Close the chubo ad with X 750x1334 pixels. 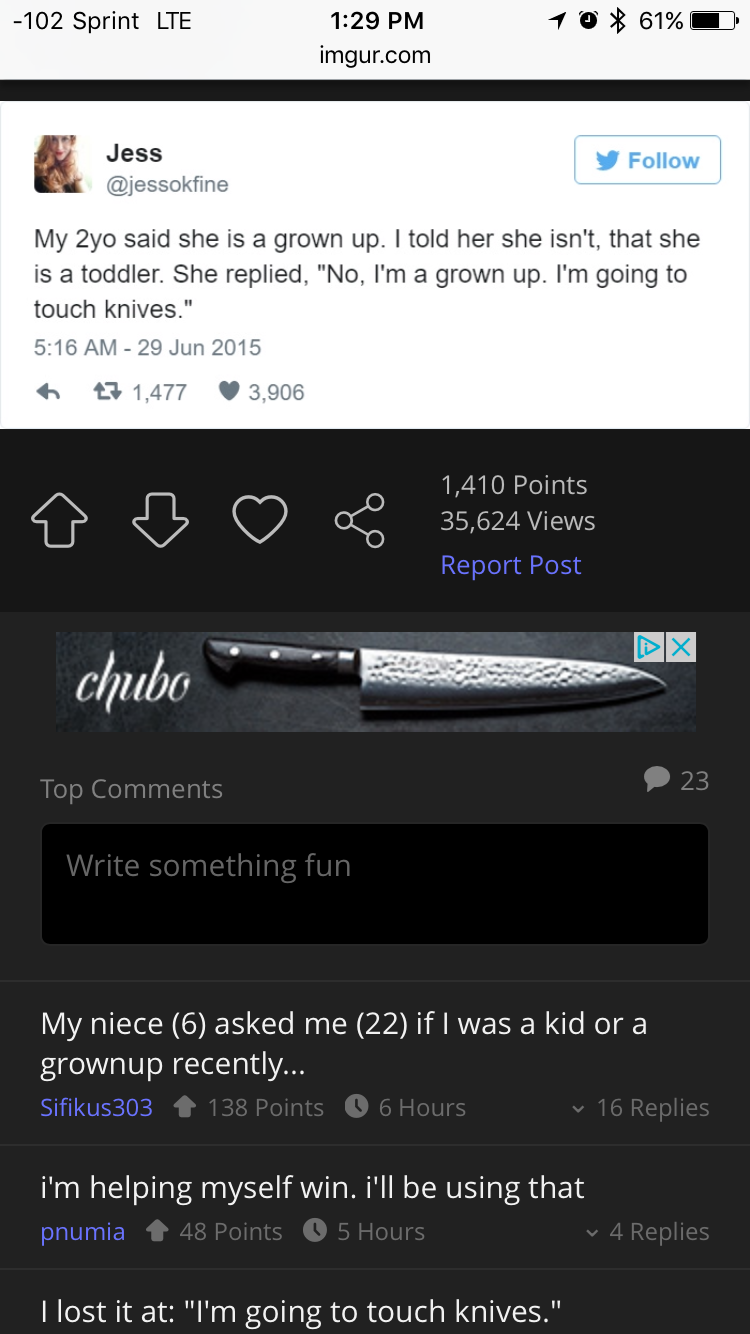[681, 647]
